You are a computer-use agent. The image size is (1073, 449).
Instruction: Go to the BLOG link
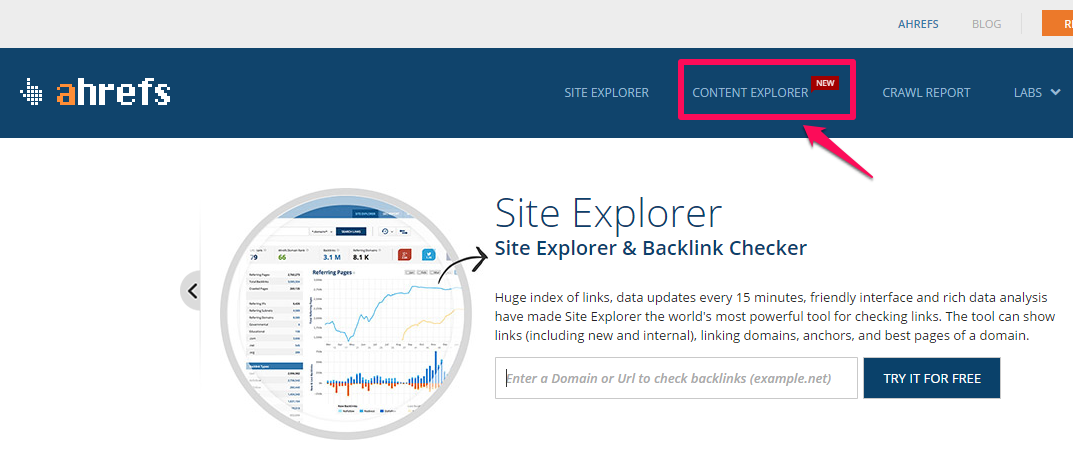986,24
